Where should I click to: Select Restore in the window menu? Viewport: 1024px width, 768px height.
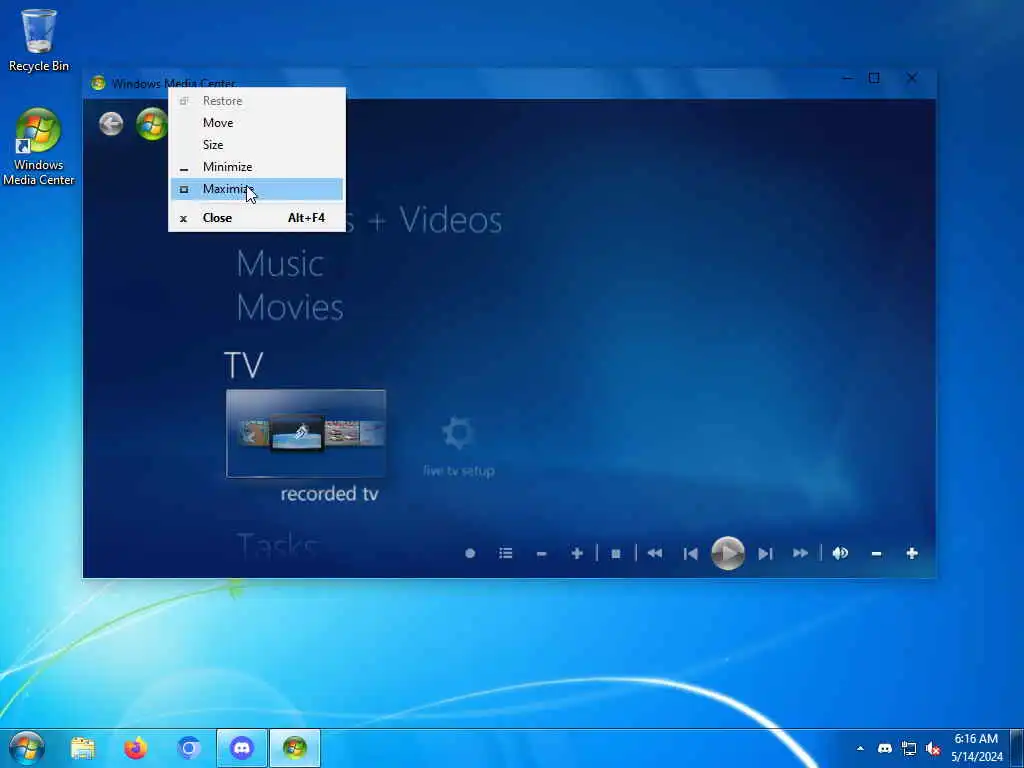257,101
